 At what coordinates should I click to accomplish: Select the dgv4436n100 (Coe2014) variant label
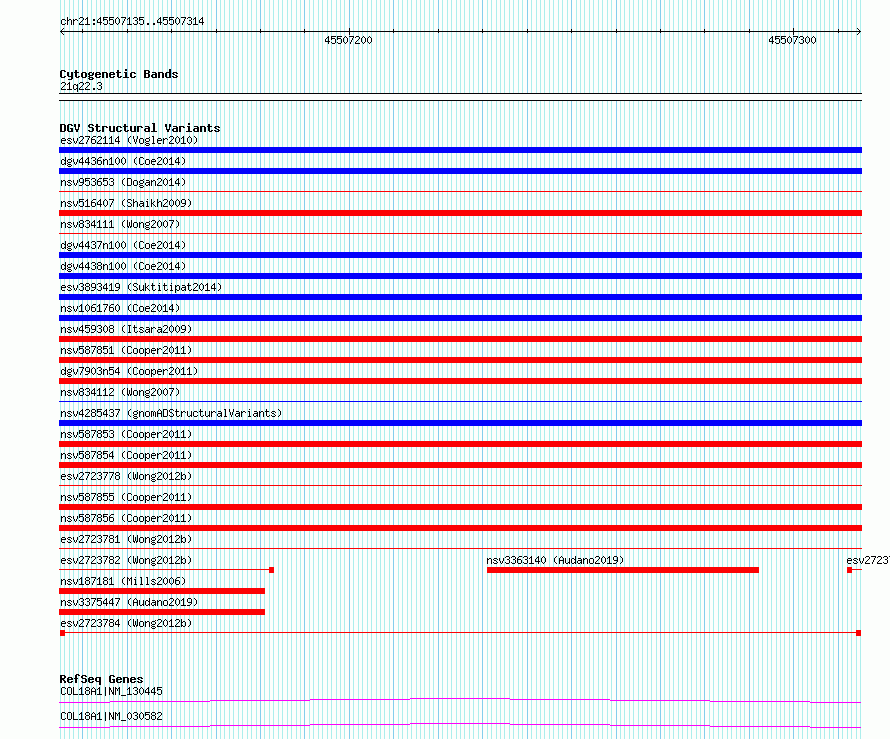123,161
